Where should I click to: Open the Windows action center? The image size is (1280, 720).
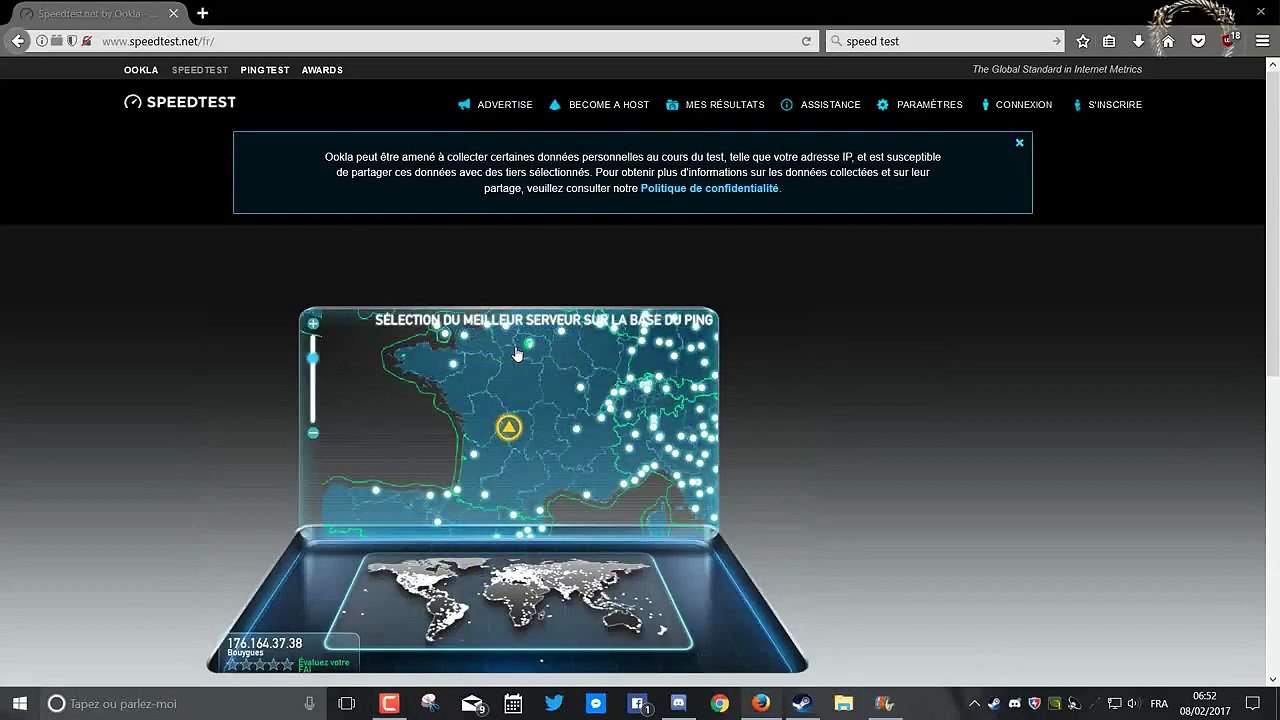pyautogui.click(x=1253, y=704)
